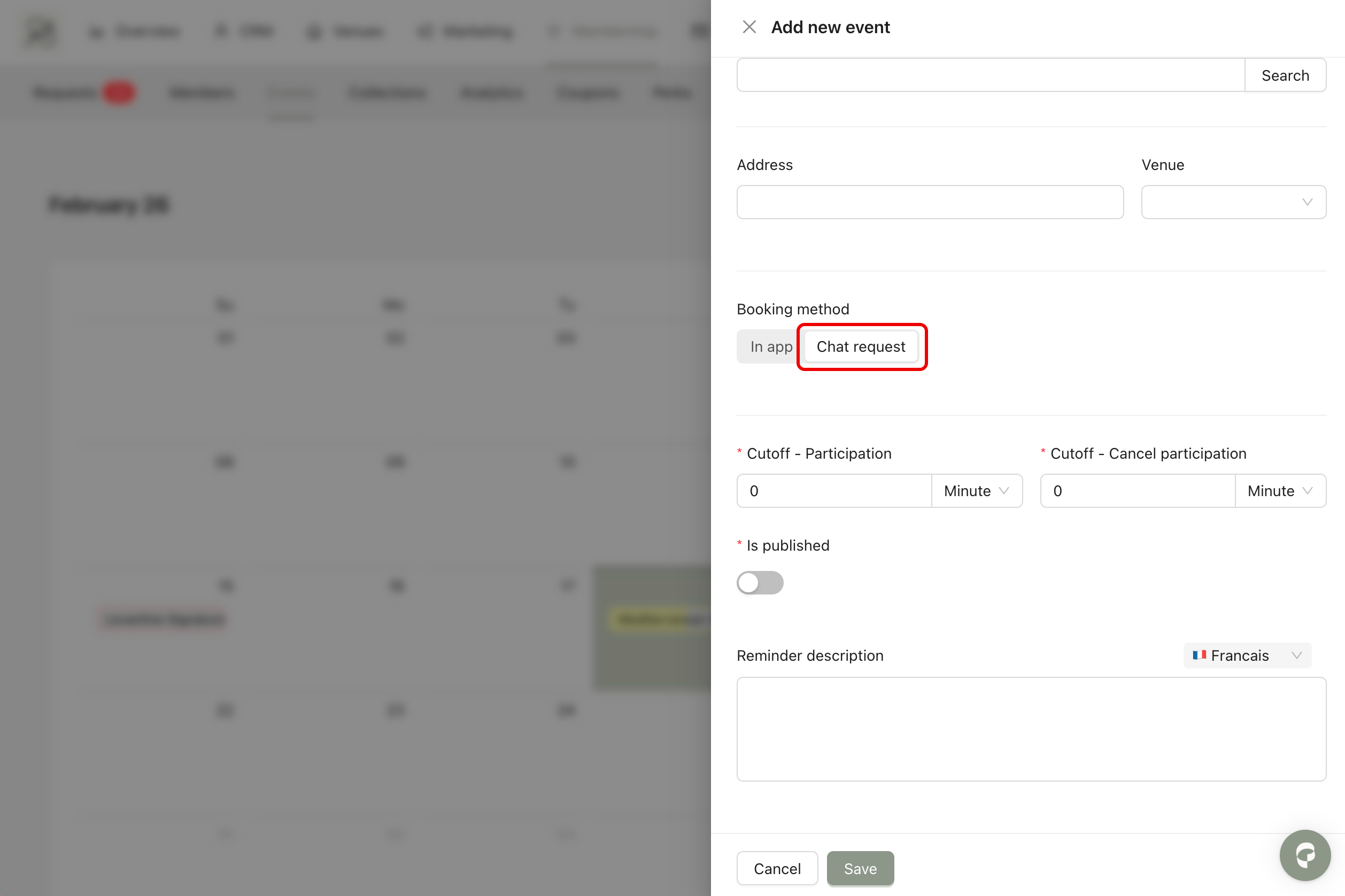Image resolution: width=1345 pixels, height=896 pixels.
Task: Click the search text field
Action: [990, 75]
